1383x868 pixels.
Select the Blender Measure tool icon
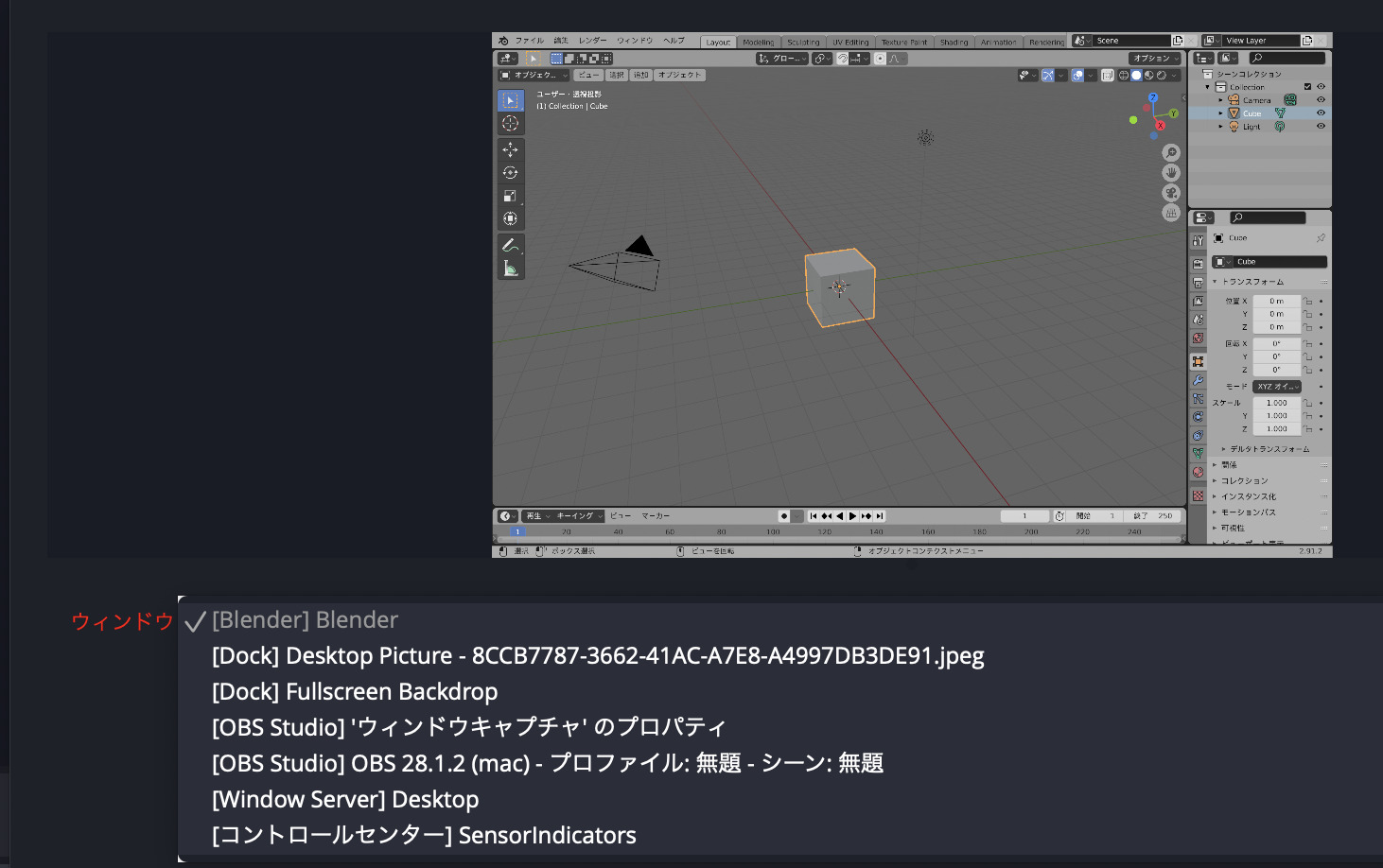pyautogui.click(x=510, y=269)
